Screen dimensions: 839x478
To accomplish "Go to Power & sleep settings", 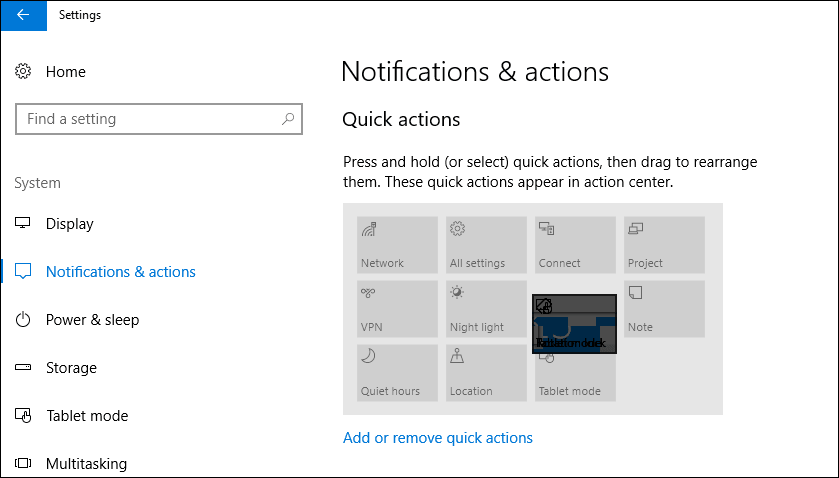I will [93, 320].
